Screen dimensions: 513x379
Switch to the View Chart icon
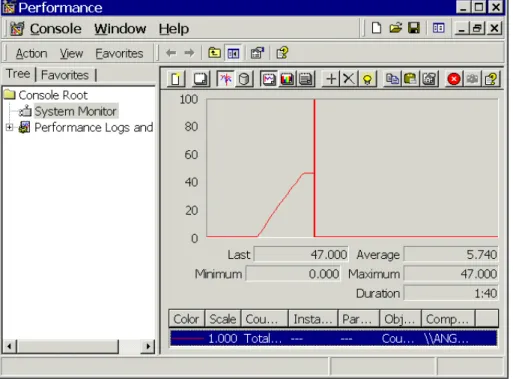click(x=268, y=79)
